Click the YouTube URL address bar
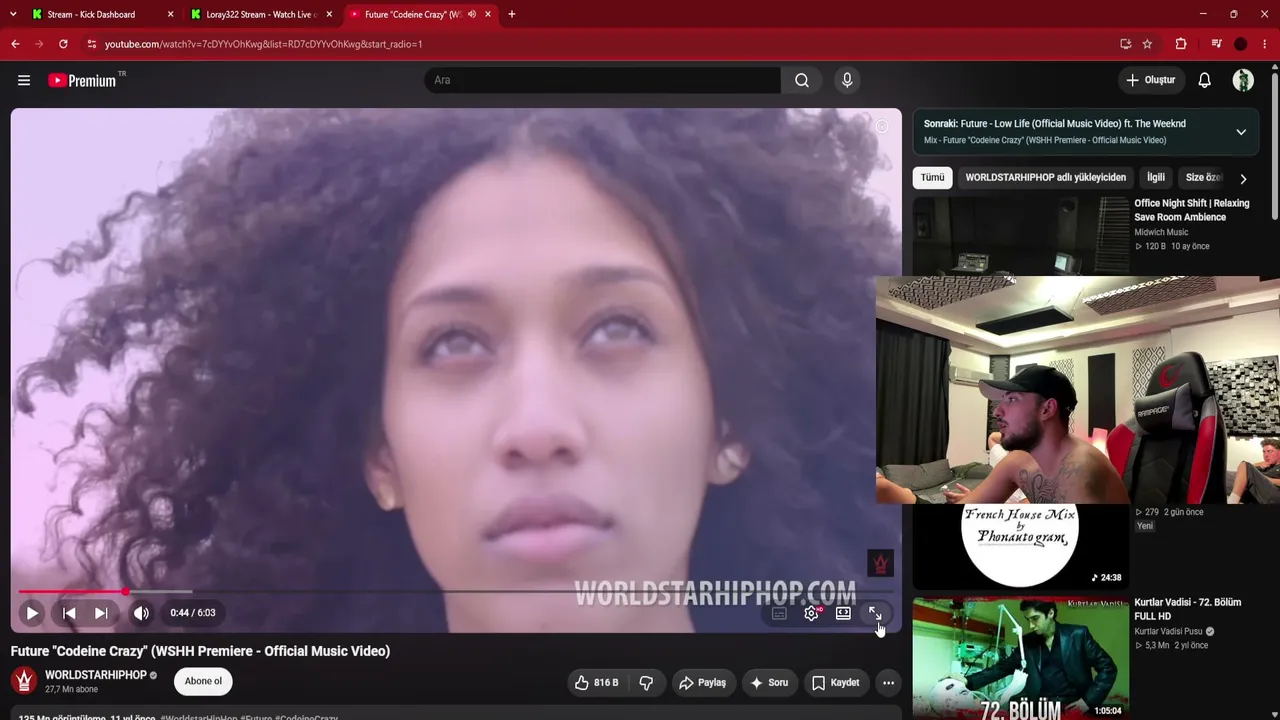The height and width of the screenshot is (720, 1280). [x=600, y=44]
